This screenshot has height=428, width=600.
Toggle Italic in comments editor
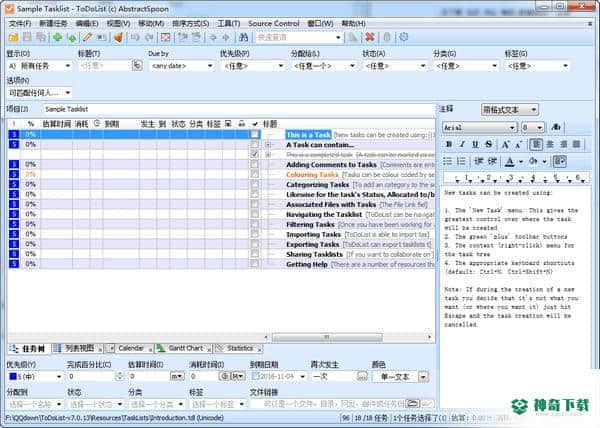click(x=462, y=144)
